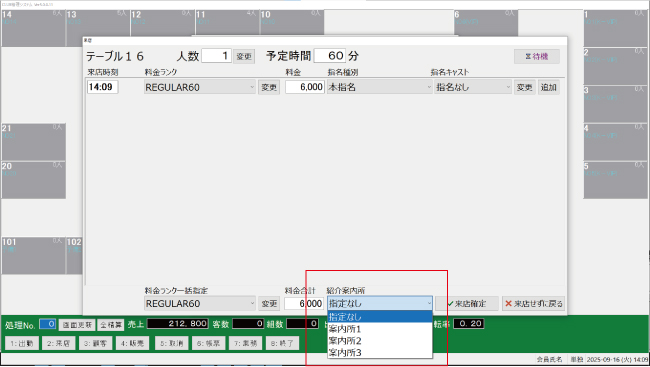650x367 pixels.
Task: Select table tile 1 in the right column
Action: 616,28
